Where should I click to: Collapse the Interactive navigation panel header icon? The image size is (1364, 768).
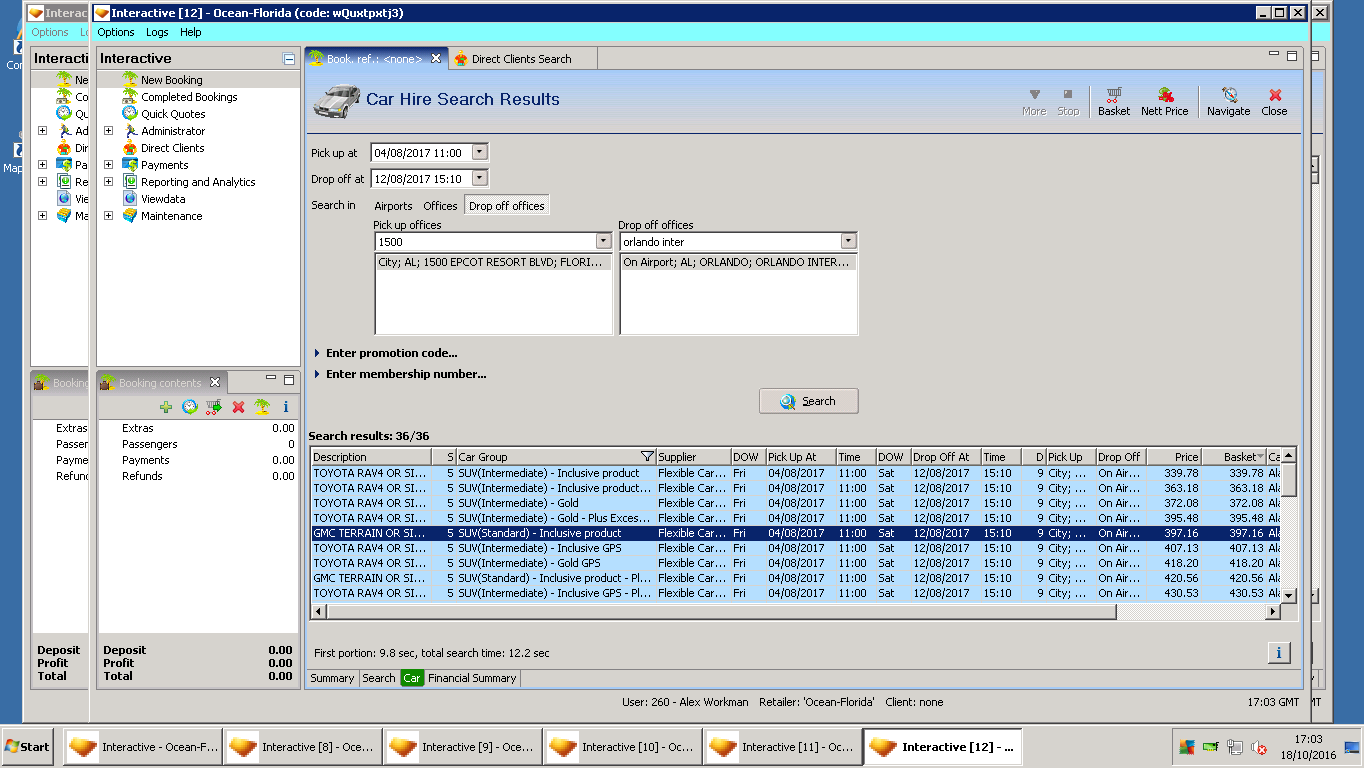coord(289,59)
